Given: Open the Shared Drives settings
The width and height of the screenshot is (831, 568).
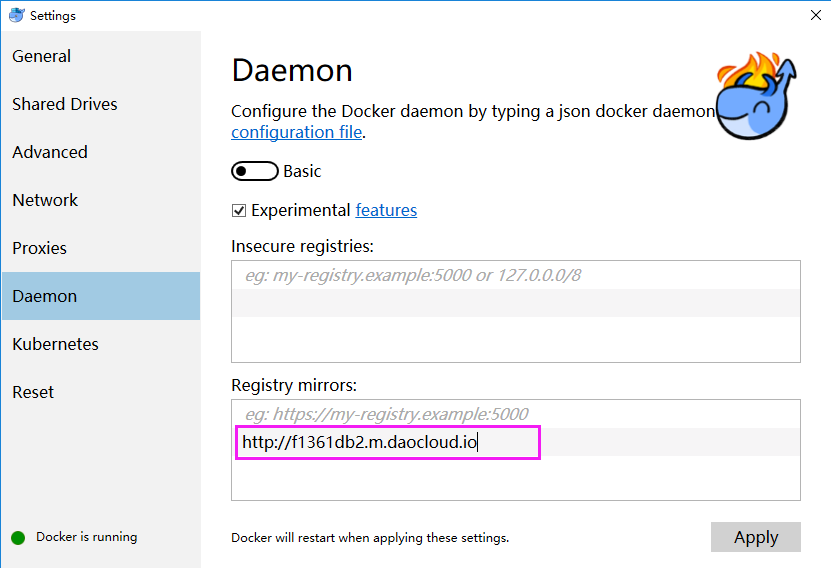Looking at the screenshot, I should [65, 104].
